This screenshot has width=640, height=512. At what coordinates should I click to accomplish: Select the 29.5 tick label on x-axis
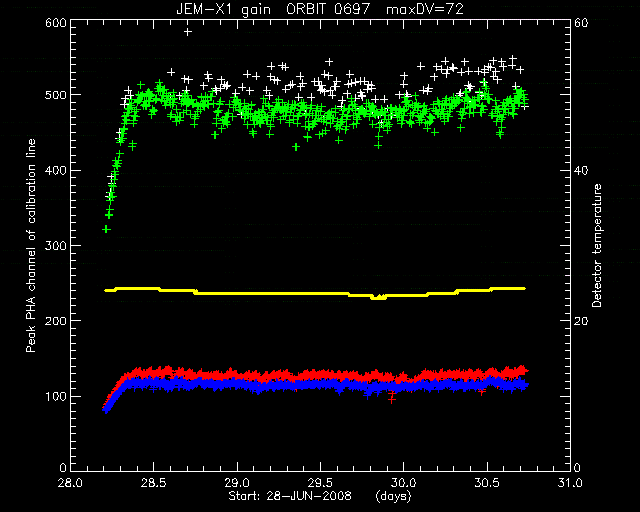click(320, 483)
